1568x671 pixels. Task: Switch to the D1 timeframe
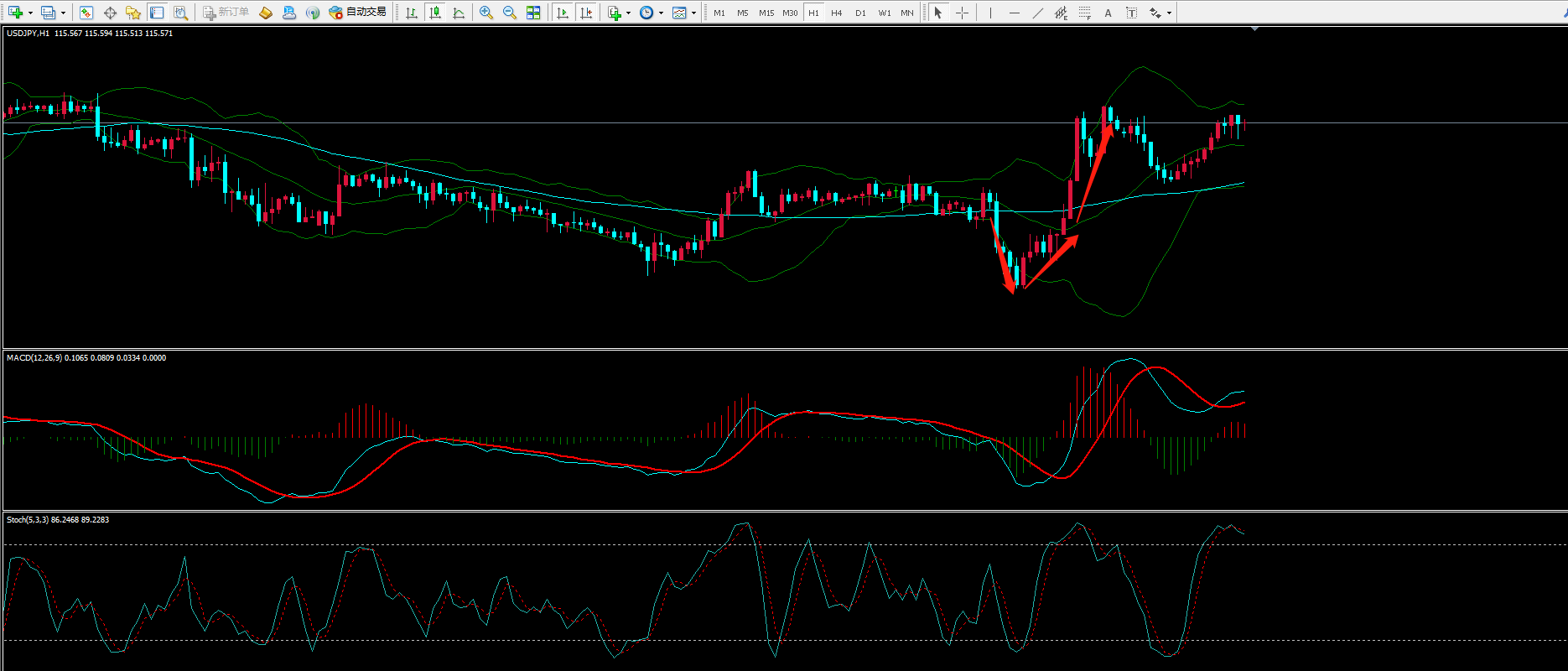click(x=860, y=13)
